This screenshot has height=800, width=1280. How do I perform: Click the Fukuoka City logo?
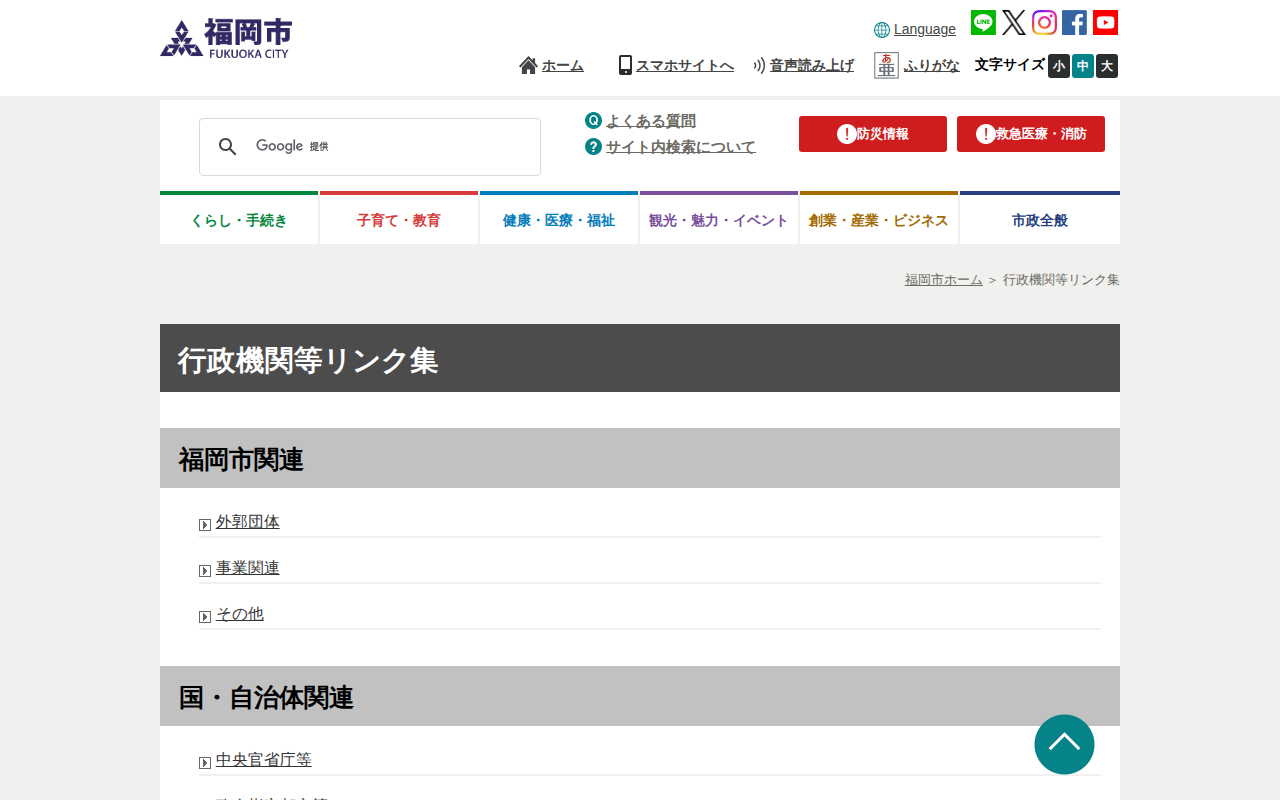tap(226, 39)
